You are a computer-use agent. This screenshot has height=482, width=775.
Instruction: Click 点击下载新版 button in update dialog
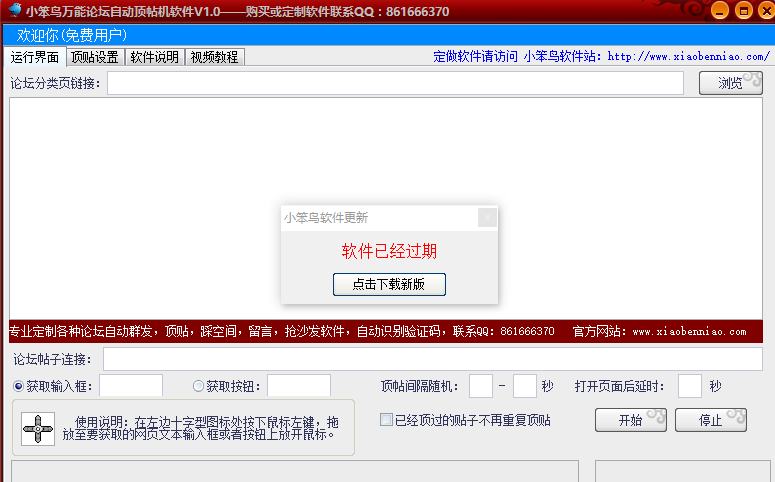[389, 284]
